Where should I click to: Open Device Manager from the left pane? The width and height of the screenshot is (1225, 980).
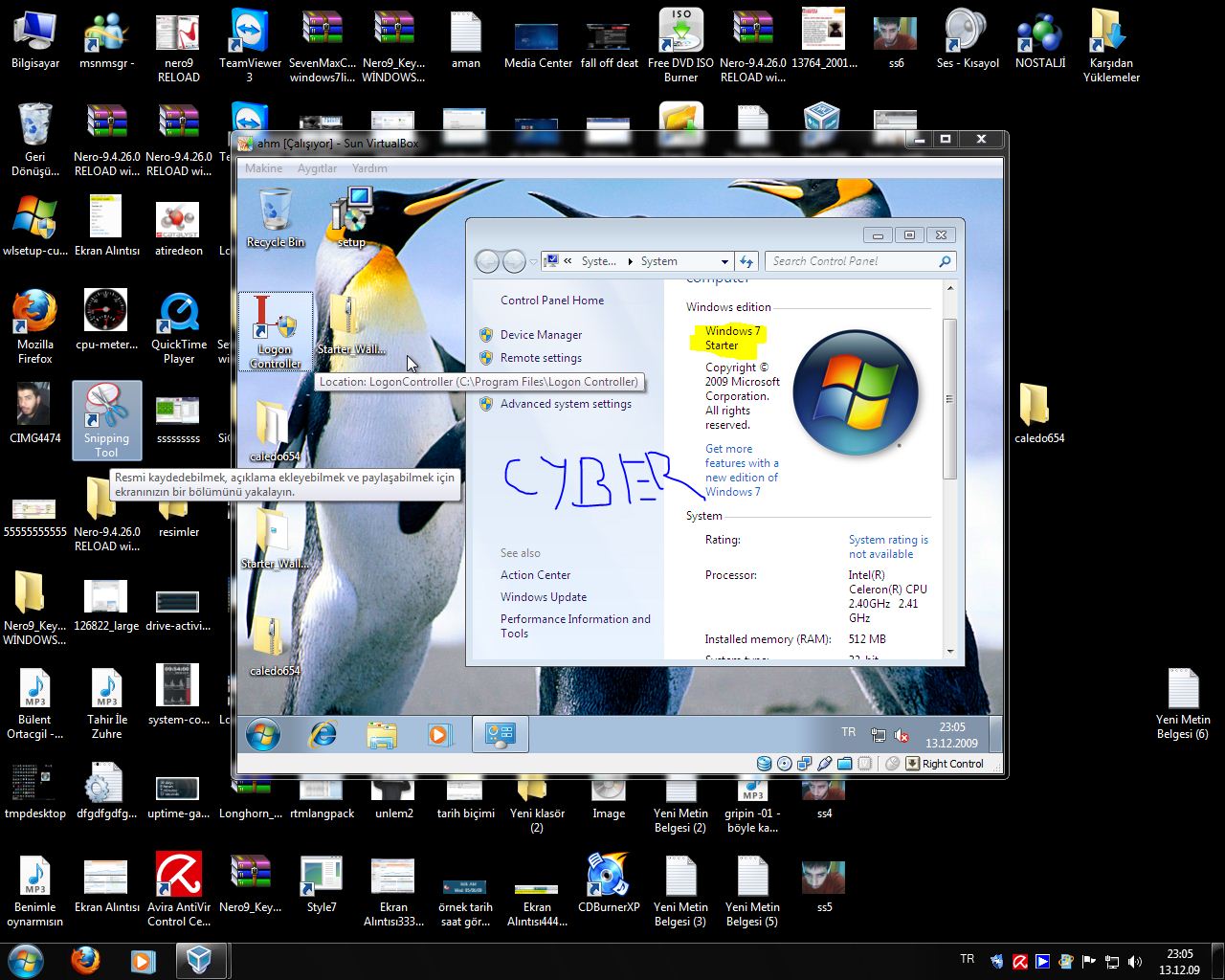coord(541,335)
